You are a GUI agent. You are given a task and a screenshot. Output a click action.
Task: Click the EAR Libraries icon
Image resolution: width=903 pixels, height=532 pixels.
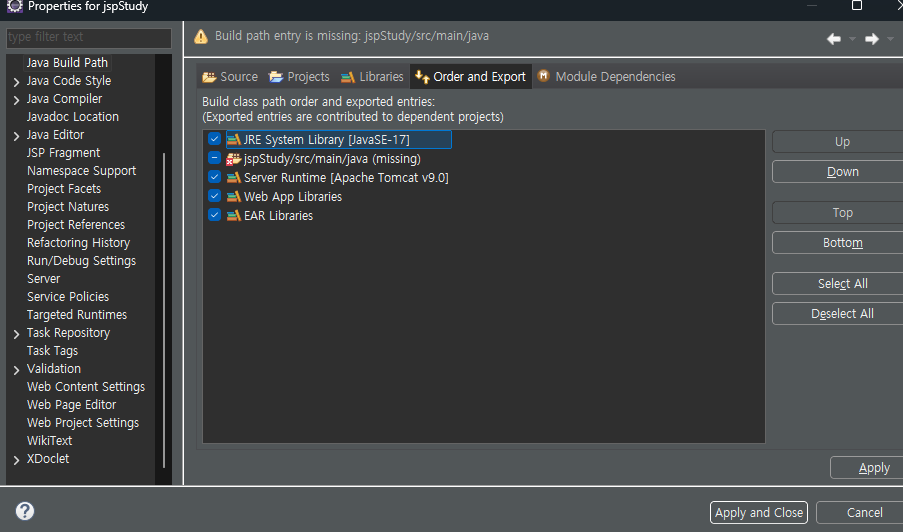(233, 215)
